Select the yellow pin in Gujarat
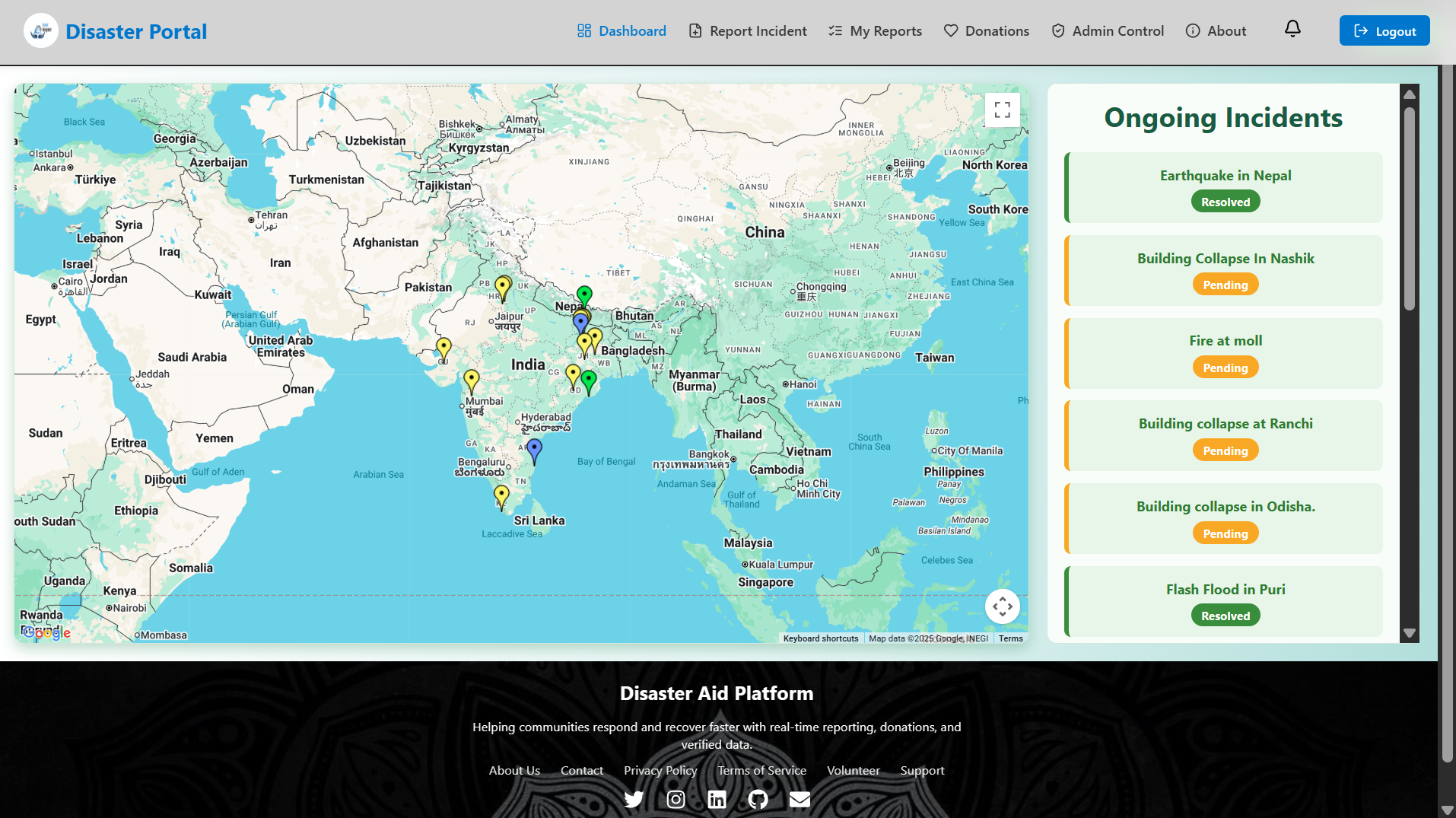Screen dimensions: 1456x818 [443, 350]
